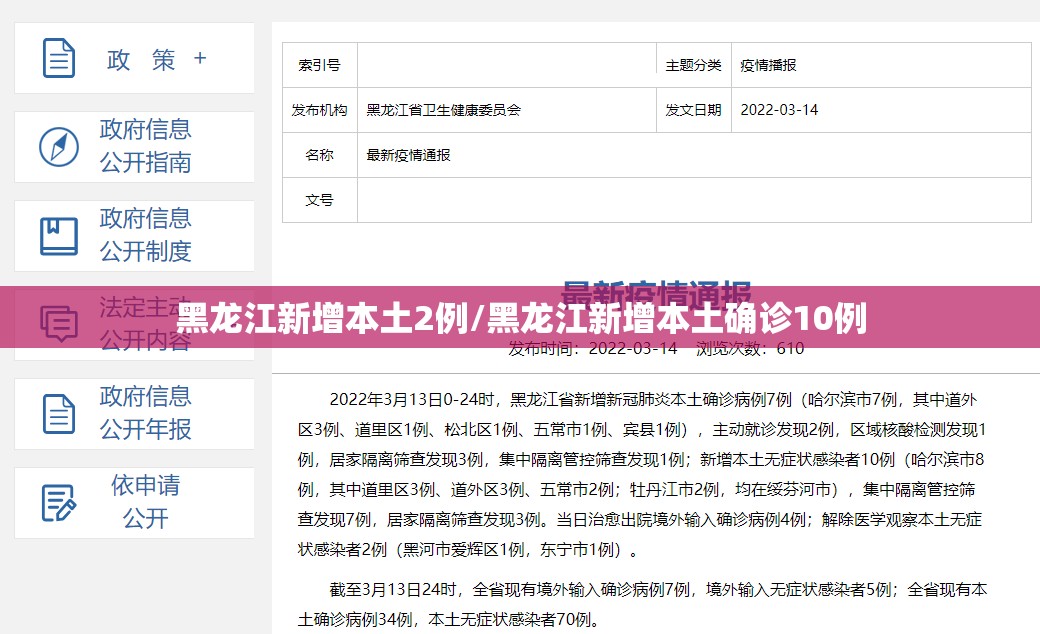Click the 政策 document icon
The image size is (1040, 634).
click(x=59, y=58)
